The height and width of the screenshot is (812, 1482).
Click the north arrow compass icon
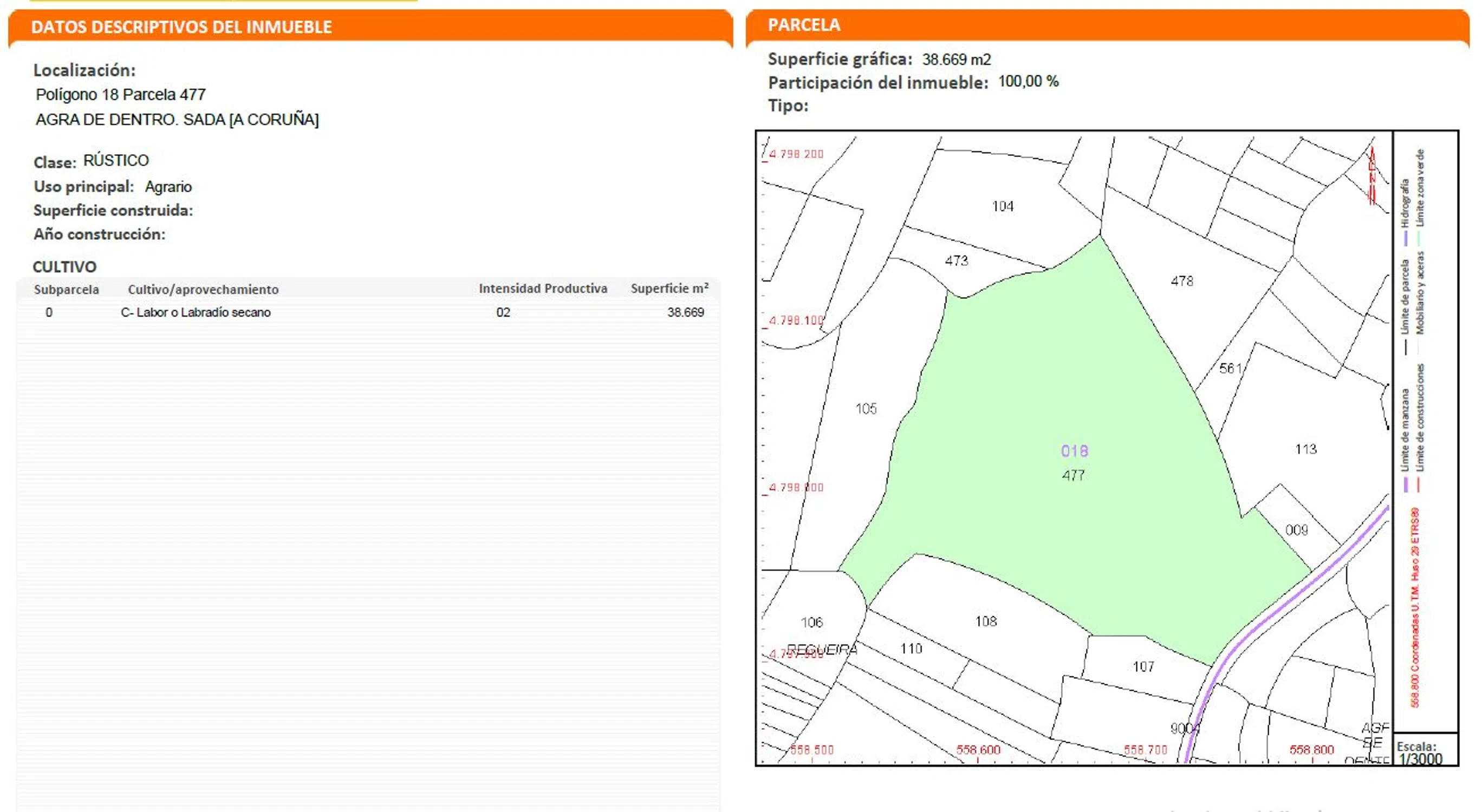(1371, 176)
